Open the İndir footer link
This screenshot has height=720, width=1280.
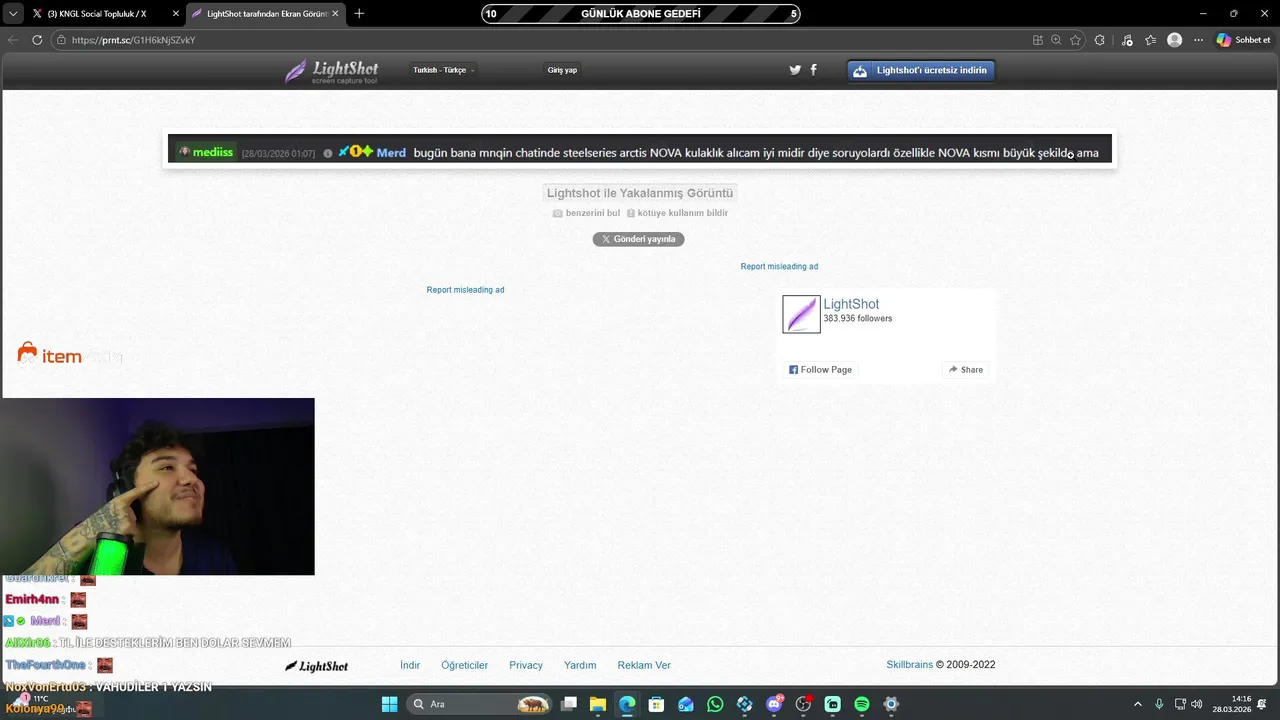410,665
